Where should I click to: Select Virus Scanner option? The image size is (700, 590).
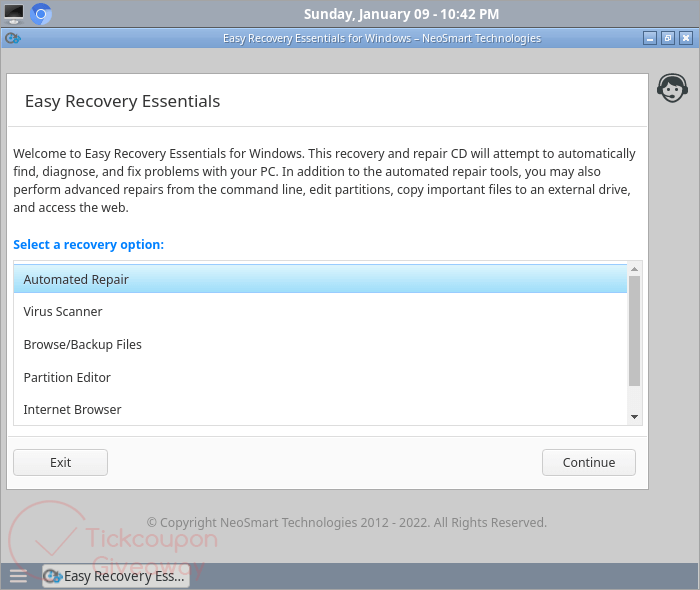point(320,312)
